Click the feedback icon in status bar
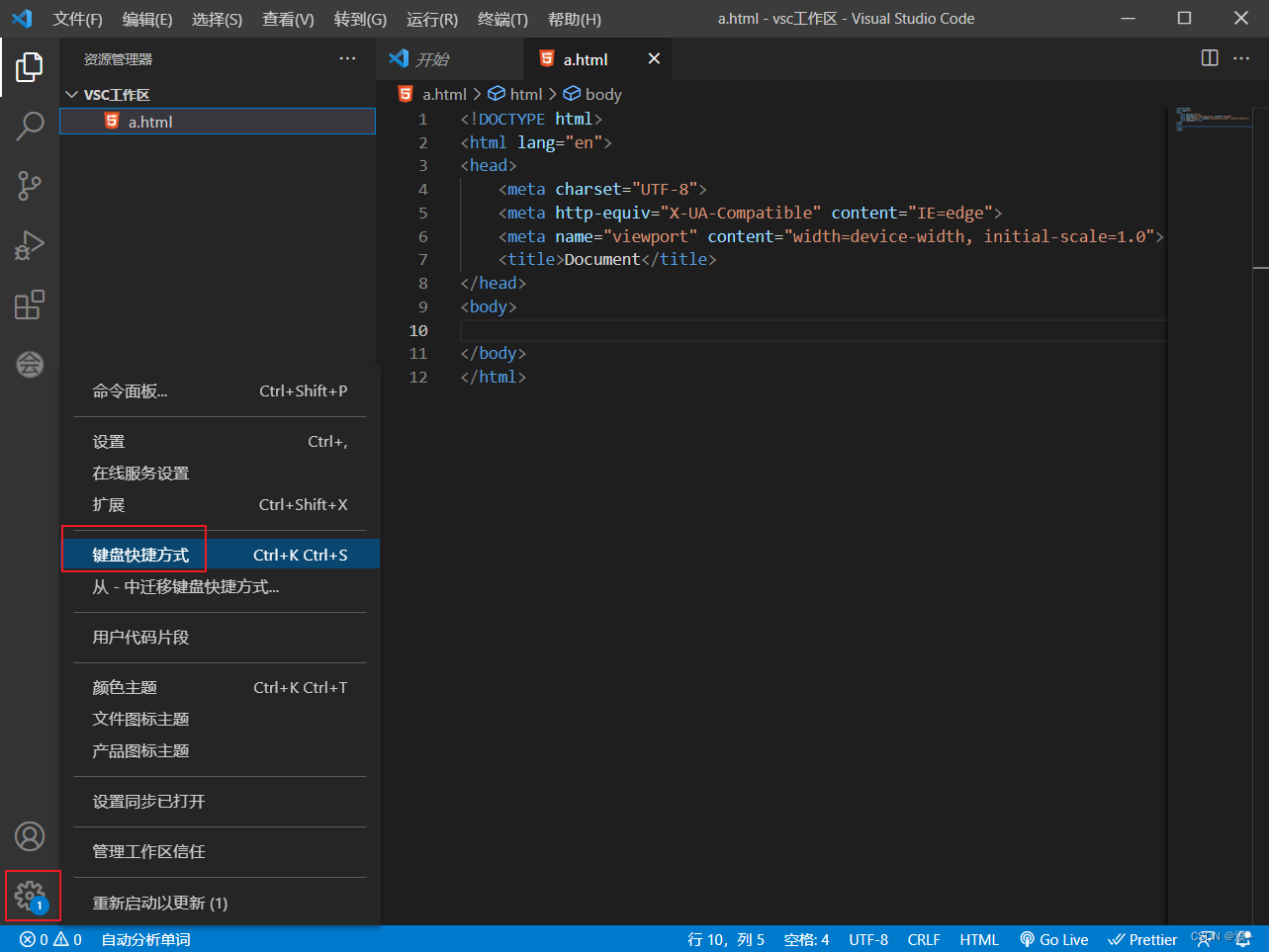Image resolution: width=1269 pixels, height=952 pixels. point(1205,939)
